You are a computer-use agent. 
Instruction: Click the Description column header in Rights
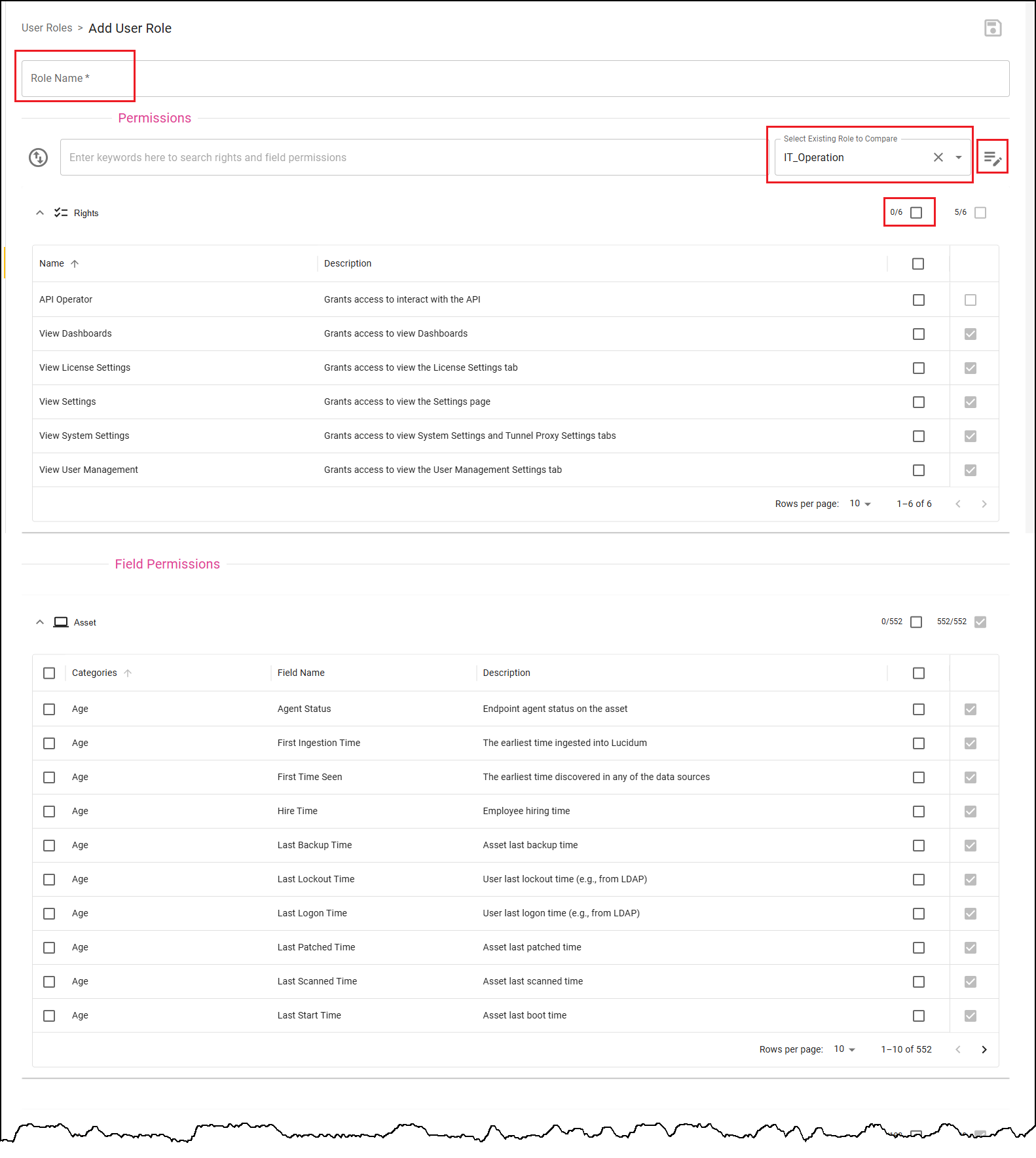pyautogui.click(x=348, y=263)
